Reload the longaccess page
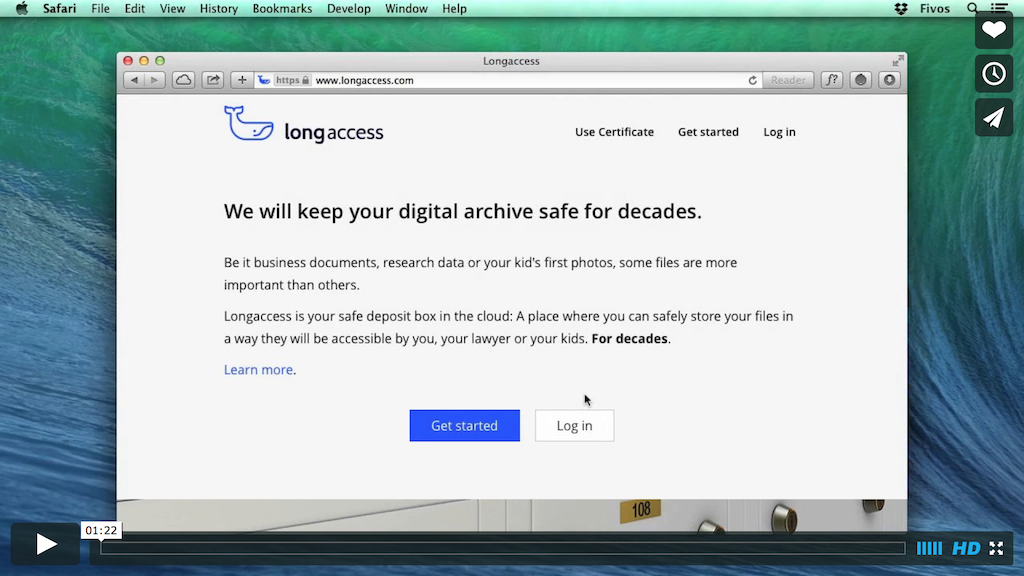The image size is (1024, 576). (752, 80)
